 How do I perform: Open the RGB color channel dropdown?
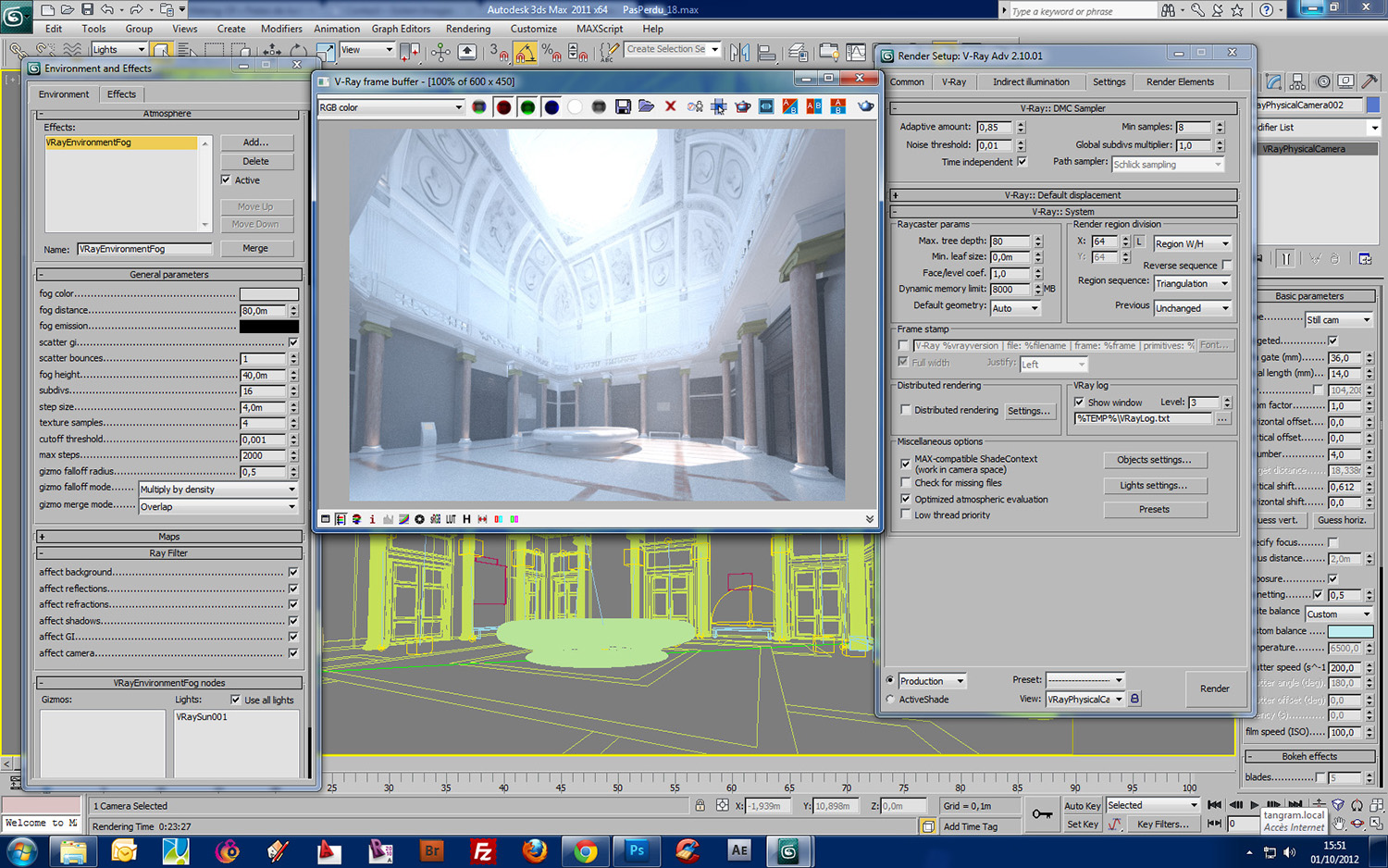pos(390,107)
